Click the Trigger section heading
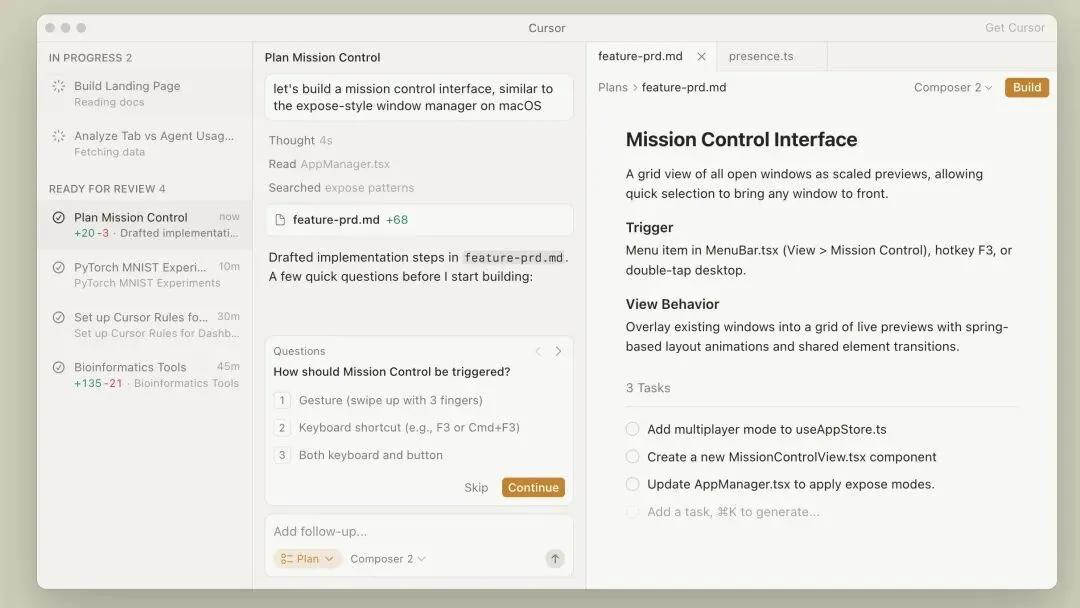The height and width of the screenshot is (608, 1080). coord(649,227)
